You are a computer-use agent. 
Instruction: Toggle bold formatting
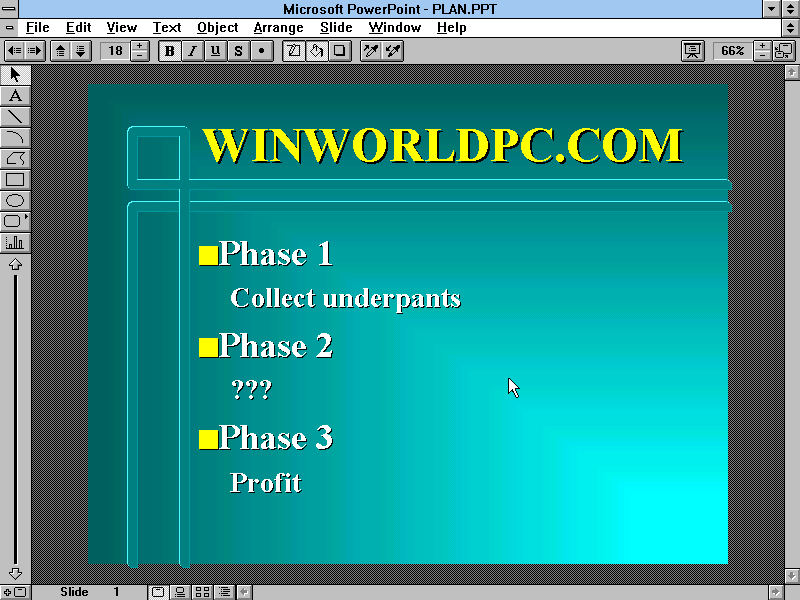(x=170, y=50)
